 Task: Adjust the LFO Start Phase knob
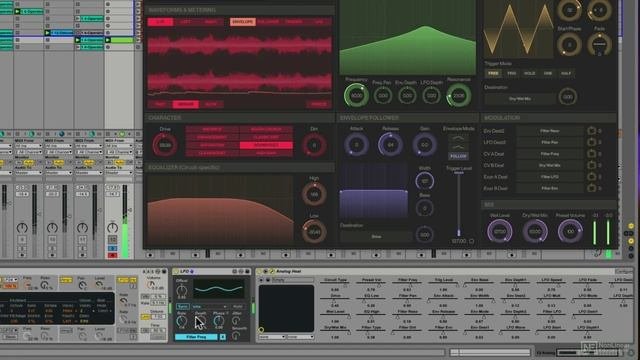point(569,44)
